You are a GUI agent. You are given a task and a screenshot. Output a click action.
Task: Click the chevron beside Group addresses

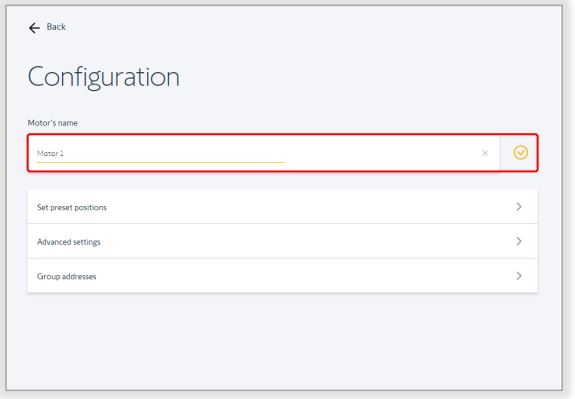[519, 276]
